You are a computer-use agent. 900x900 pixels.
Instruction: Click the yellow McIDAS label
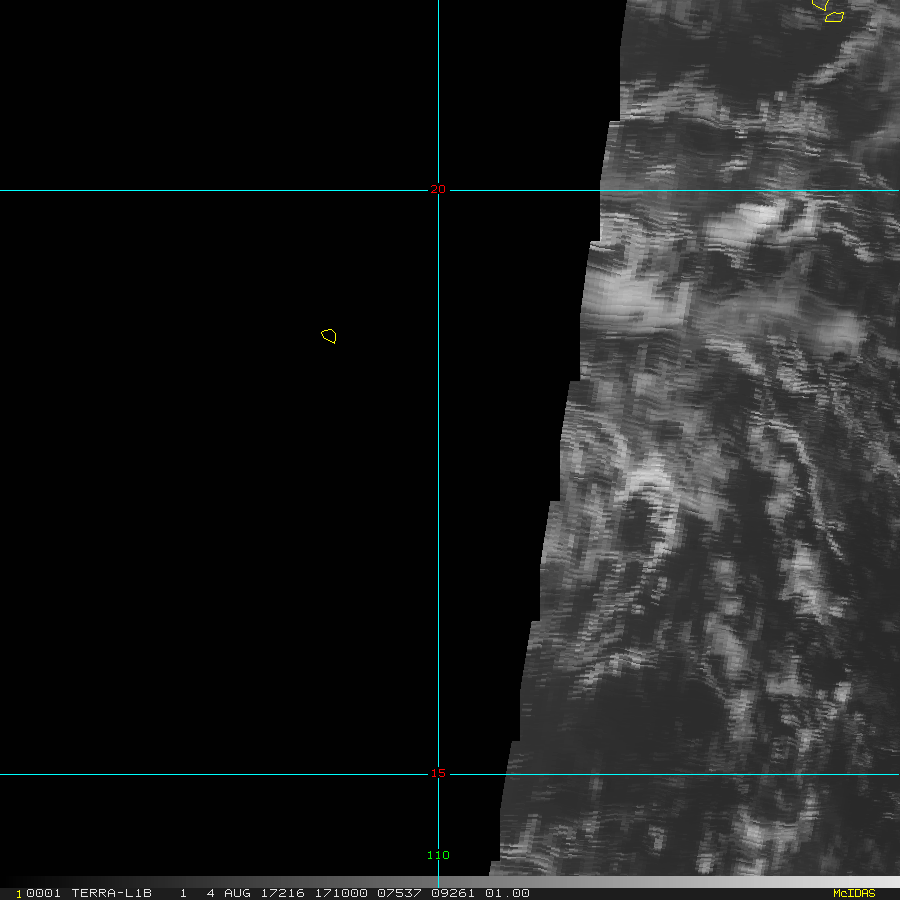tap(853, 893)
